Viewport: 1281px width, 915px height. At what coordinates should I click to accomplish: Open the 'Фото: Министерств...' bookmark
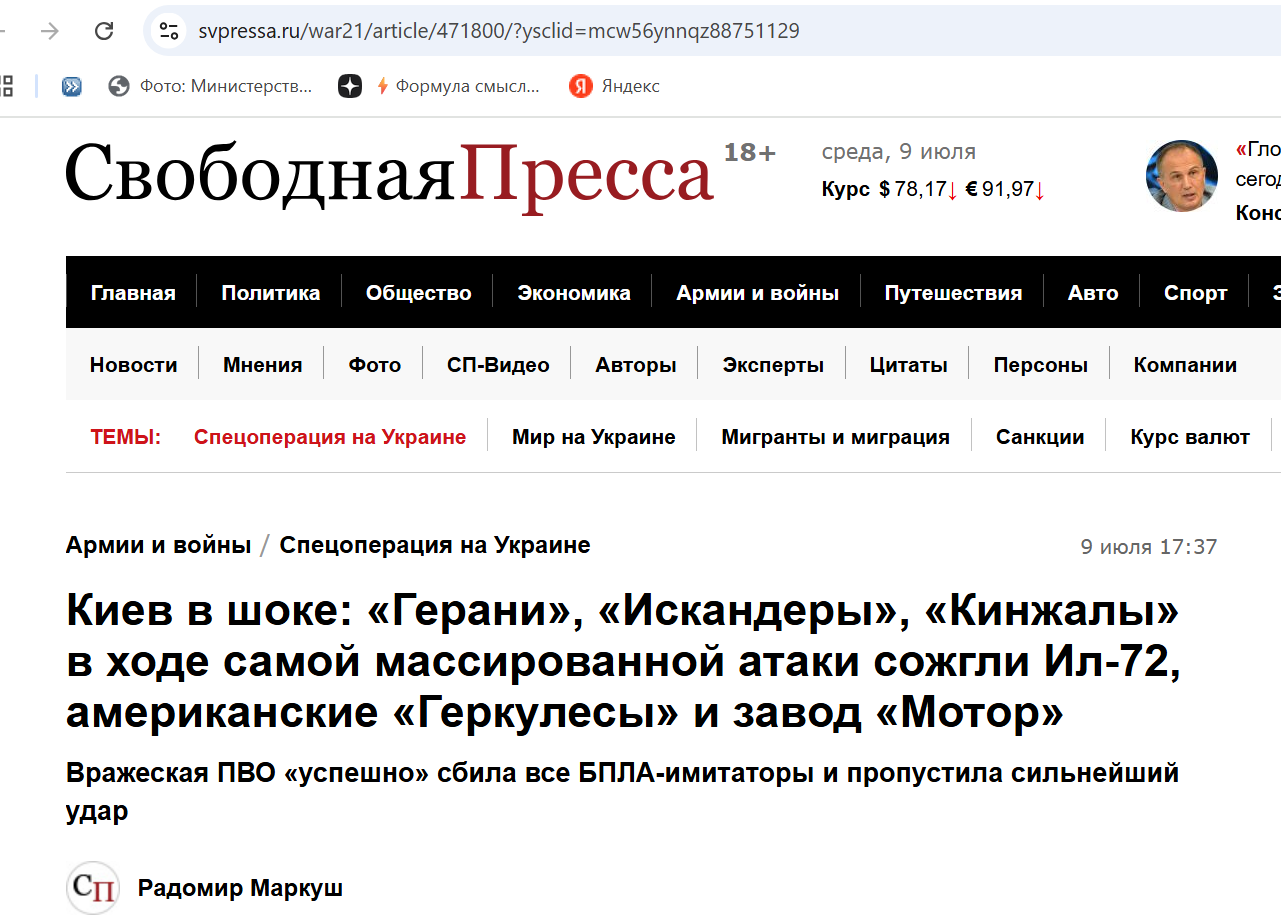click(x=210, y=86)
